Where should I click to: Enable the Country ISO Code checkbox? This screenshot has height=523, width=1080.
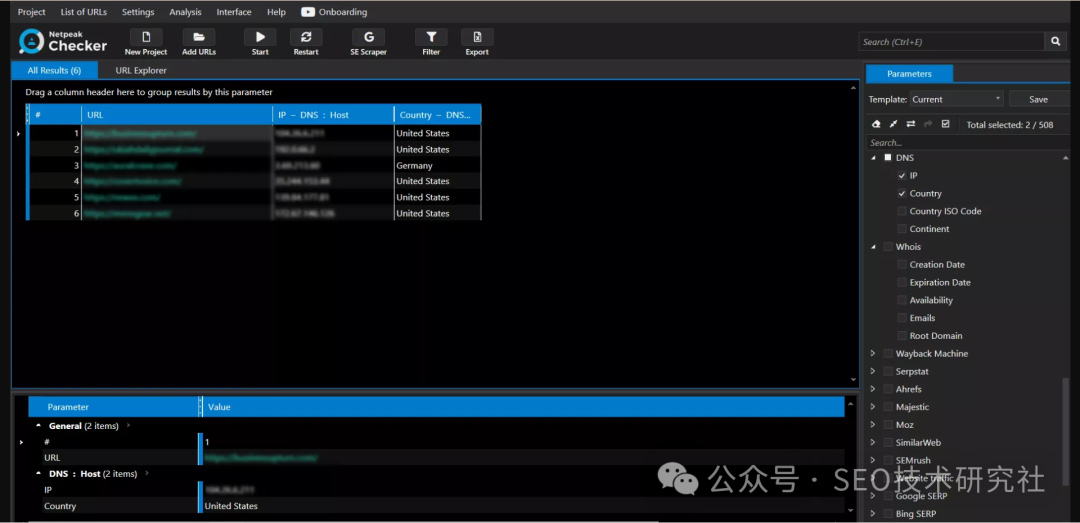[x=902, y=212]
